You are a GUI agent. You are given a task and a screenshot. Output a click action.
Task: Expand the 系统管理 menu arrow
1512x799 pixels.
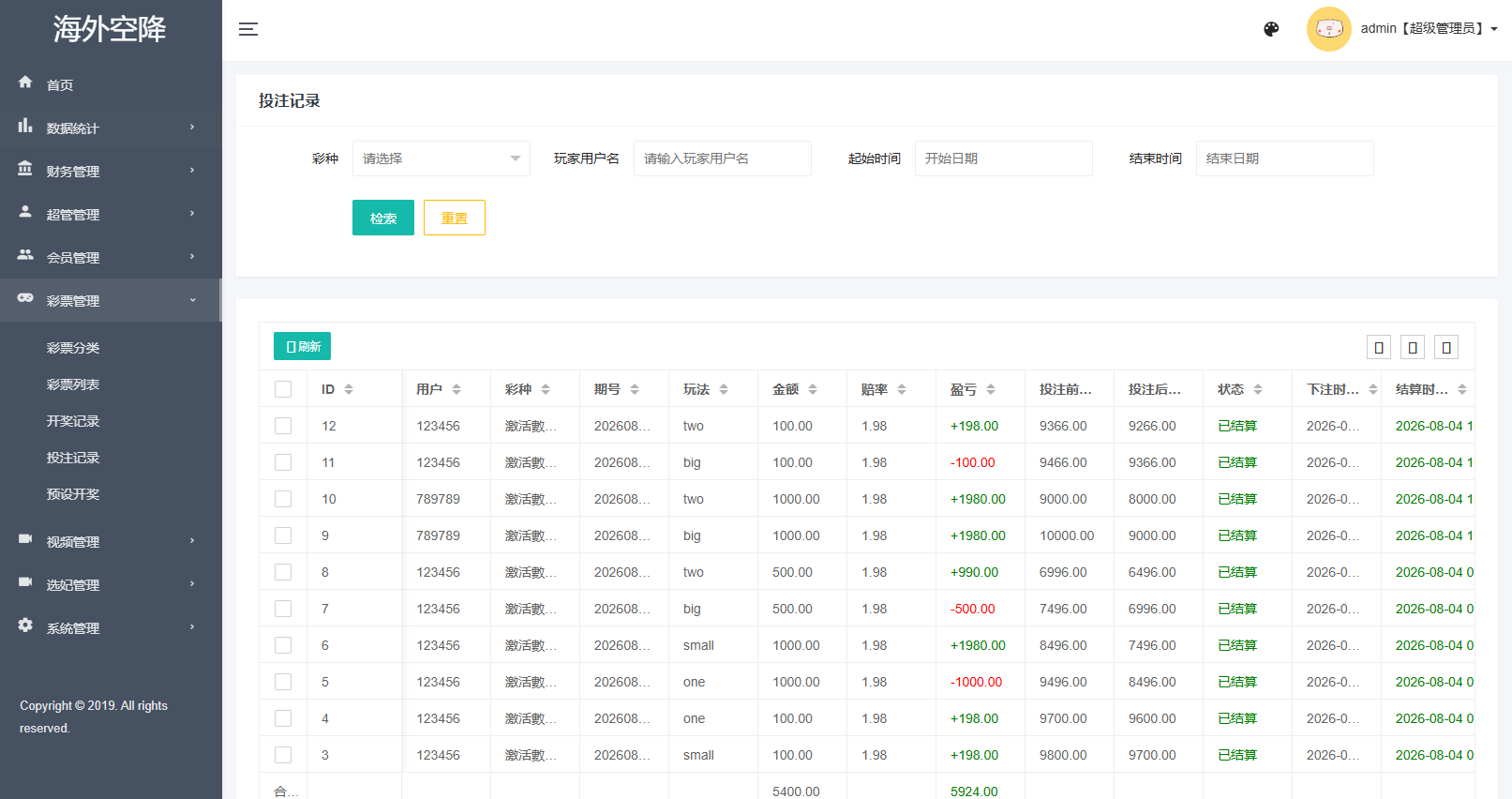click(192, 627)
